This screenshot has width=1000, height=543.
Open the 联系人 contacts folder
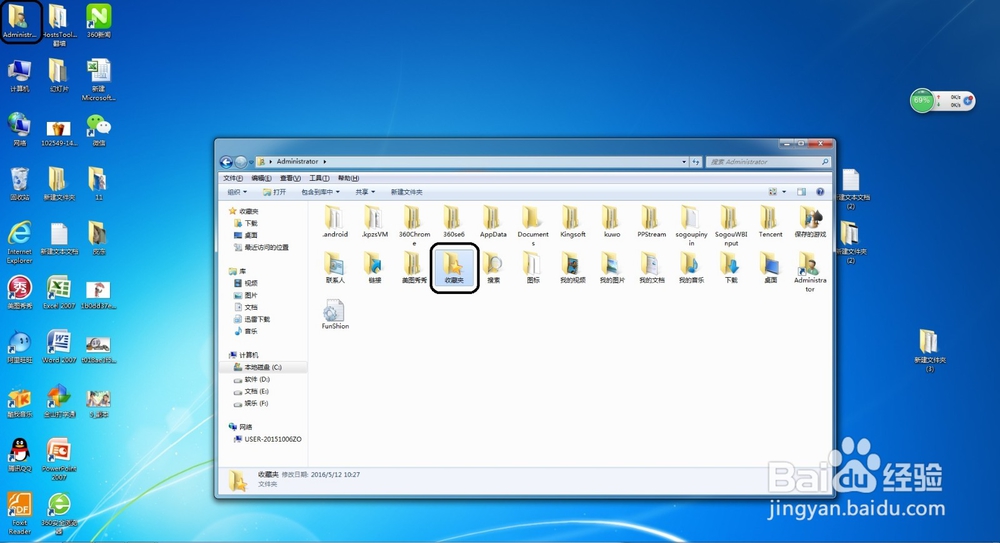pos(335,267)
